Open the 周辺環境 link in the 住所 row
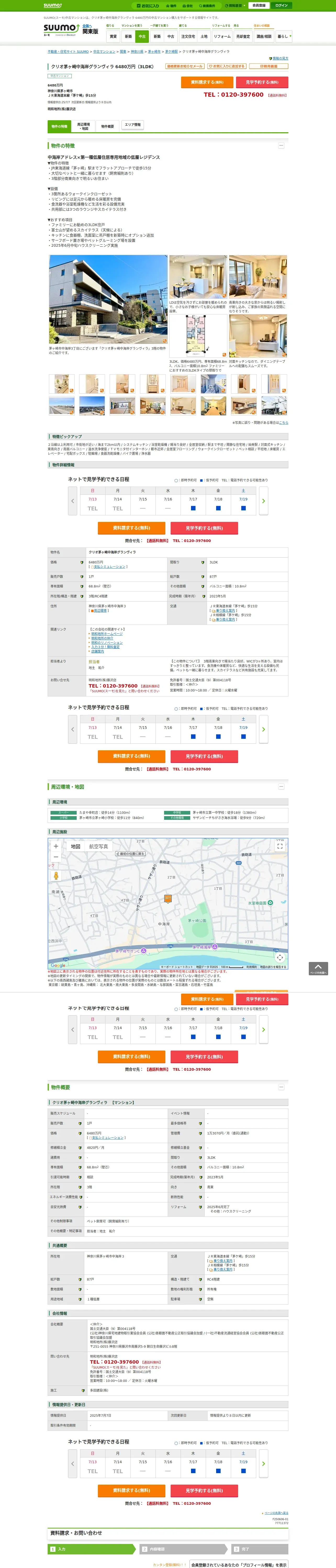 tap(100, 610)
